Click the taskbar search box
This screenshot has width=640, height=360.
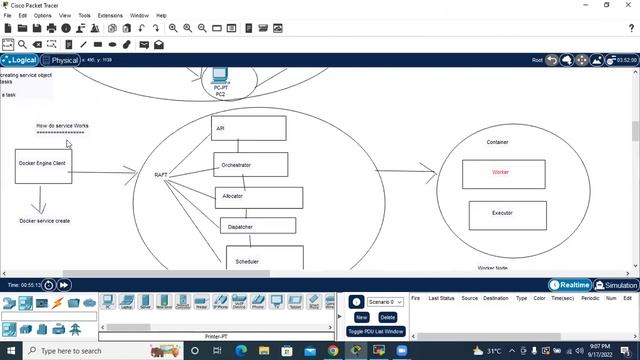click(x=103, y=351)
